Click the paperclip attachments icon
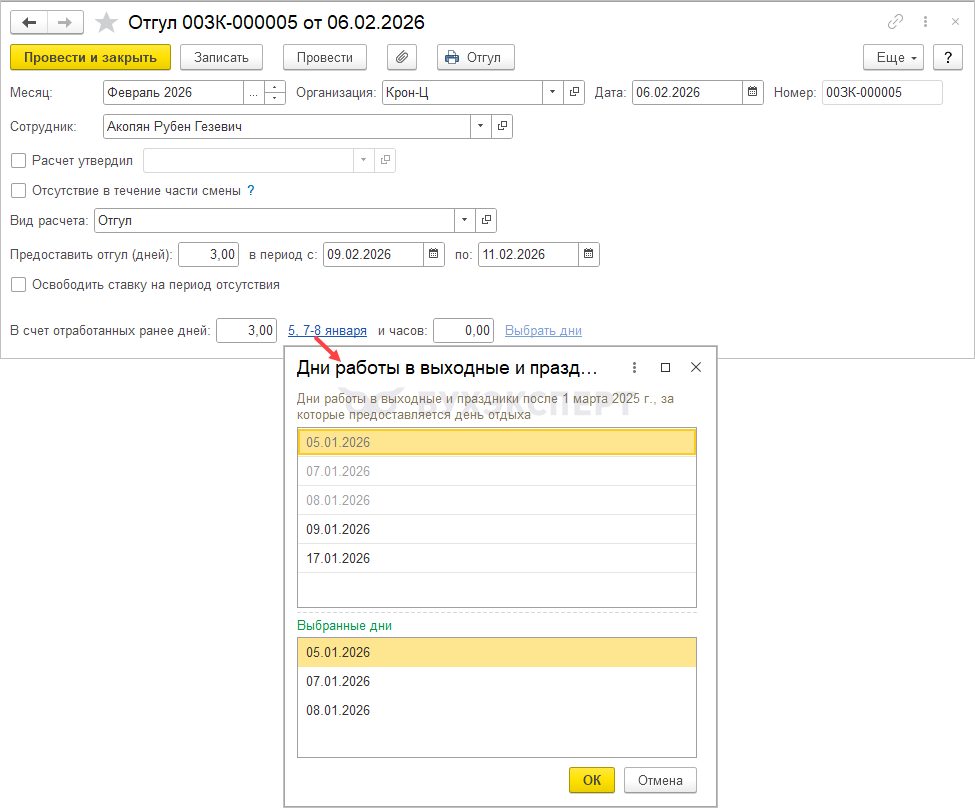This screenshot has width=975, height=808. pyautogui.click(x=400, y=57)
